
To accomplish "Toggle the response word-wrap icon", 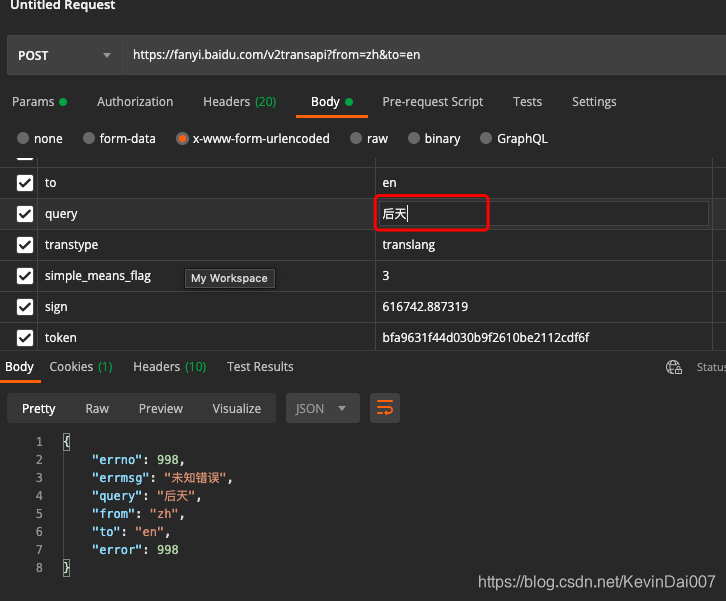I will (x=384, y=408).
